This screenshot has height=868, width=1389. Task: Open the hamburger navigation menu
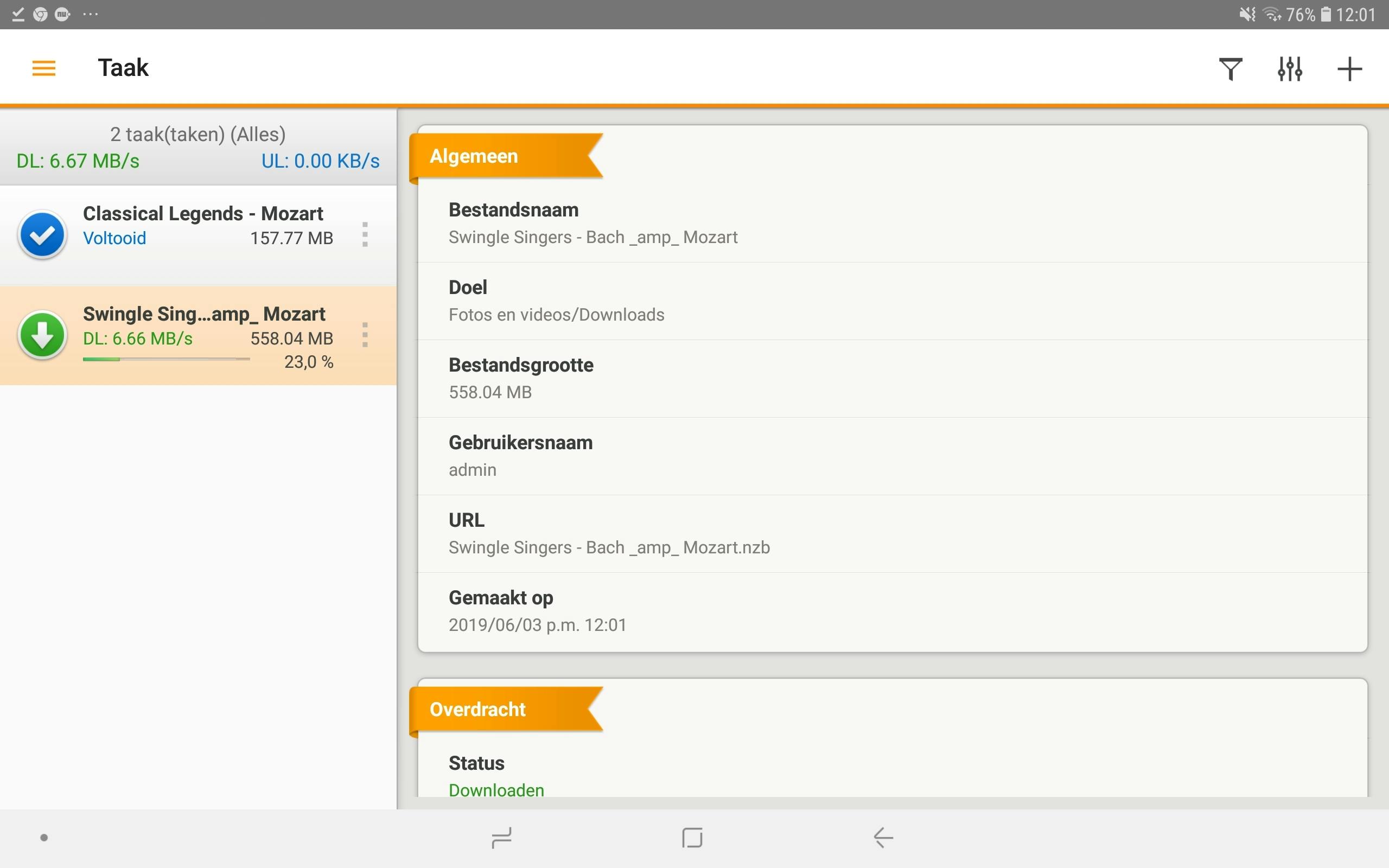(43, 68)
